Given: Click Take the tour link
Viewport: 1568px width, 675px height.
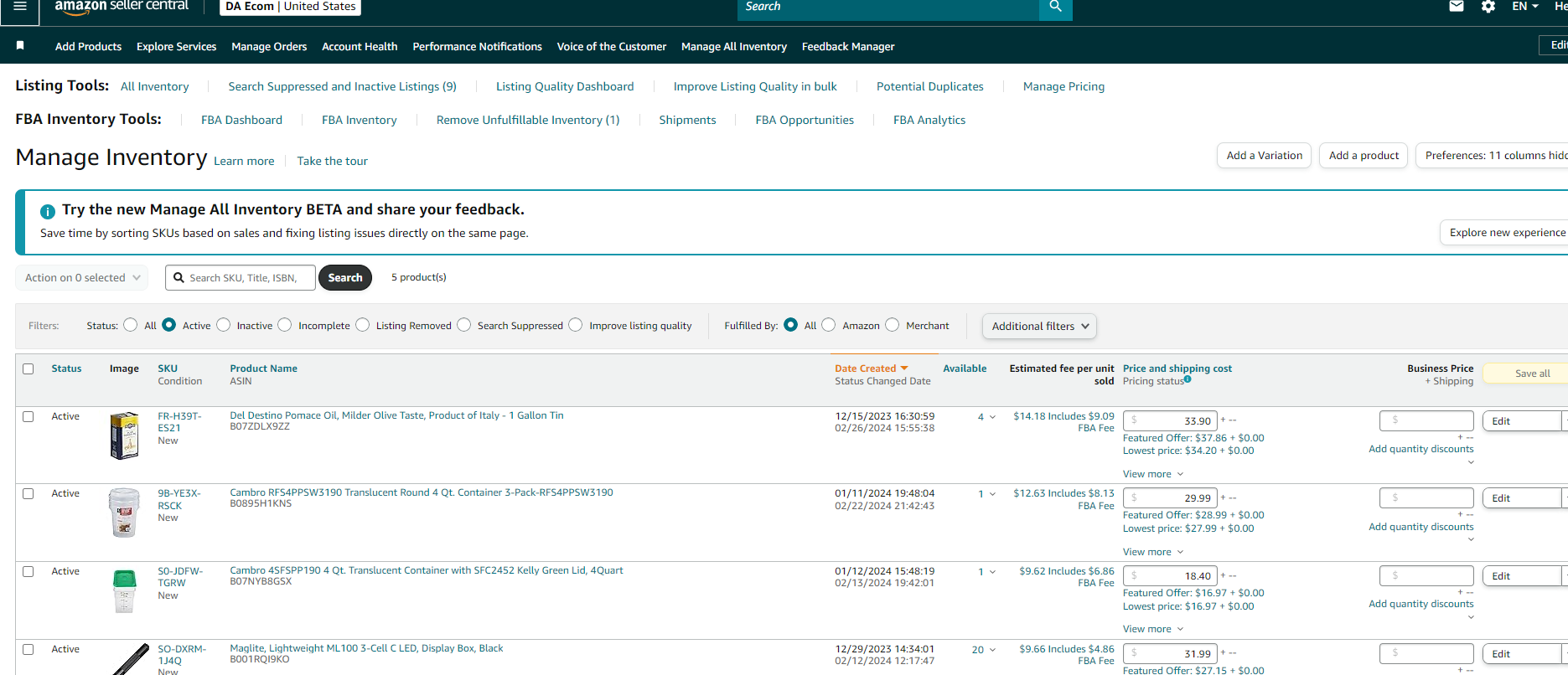Looking at the screenshot, I should click(332, 161).
